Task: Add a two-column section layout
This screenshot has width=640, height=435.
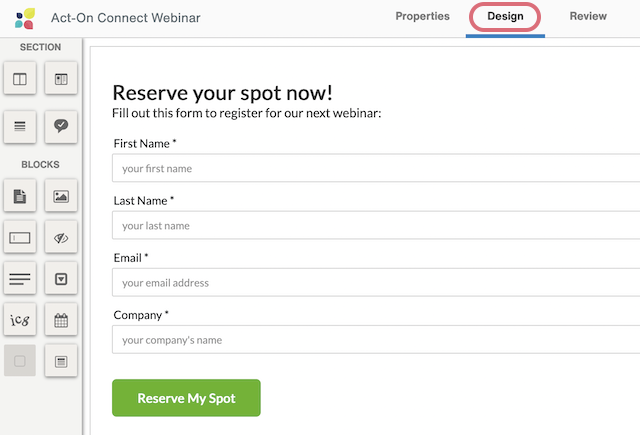Action: point(20,78)
